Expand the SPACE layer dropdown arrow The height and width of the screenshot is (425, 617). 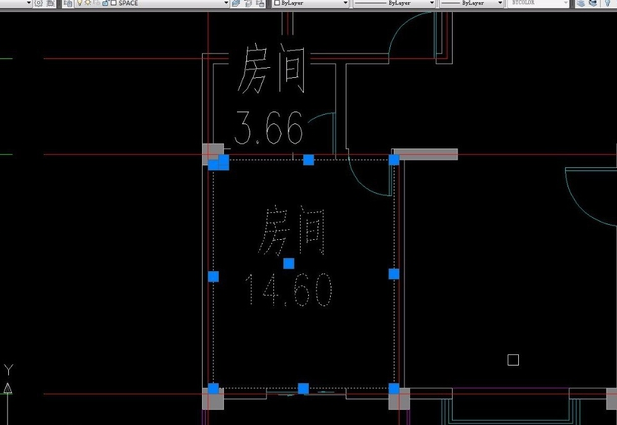[226, 3]
